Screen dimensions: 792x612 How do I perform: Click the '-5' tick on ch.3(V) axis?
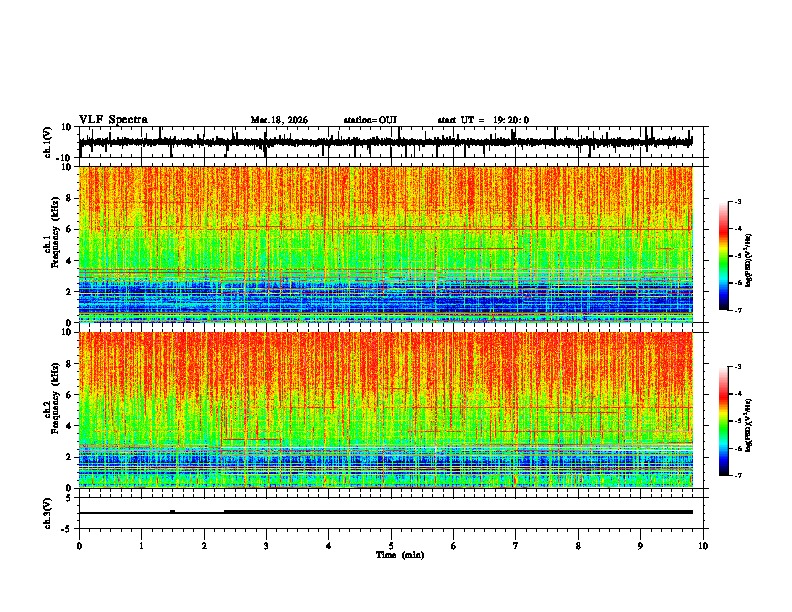(x=68, y=529)
